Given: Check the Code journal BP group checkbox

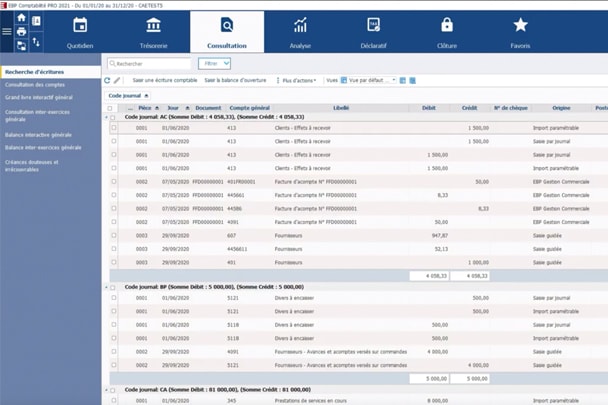Looking at the screenshot, I should point(113,287).
